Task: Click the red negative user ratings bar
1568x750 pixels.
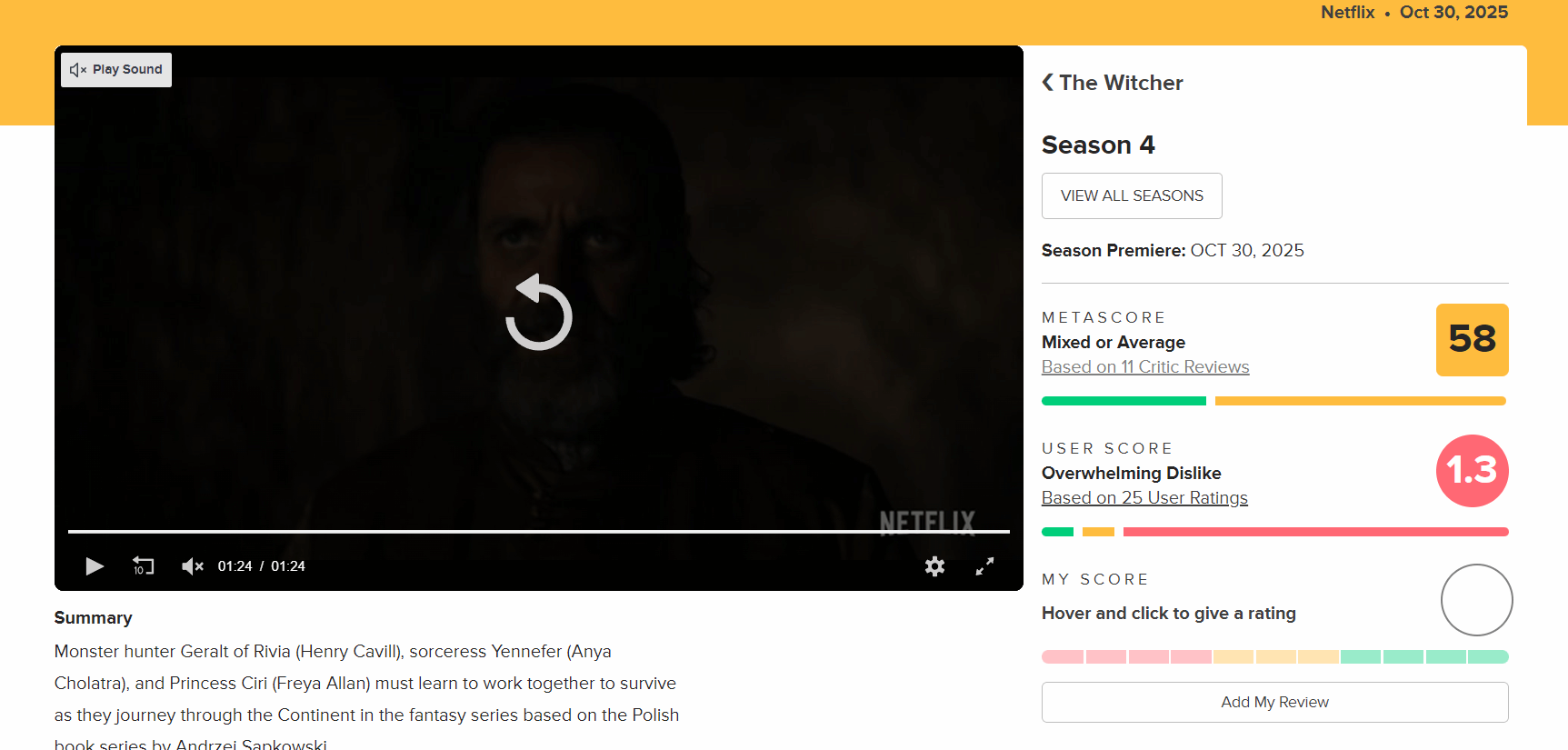Action: point(1316,532)
